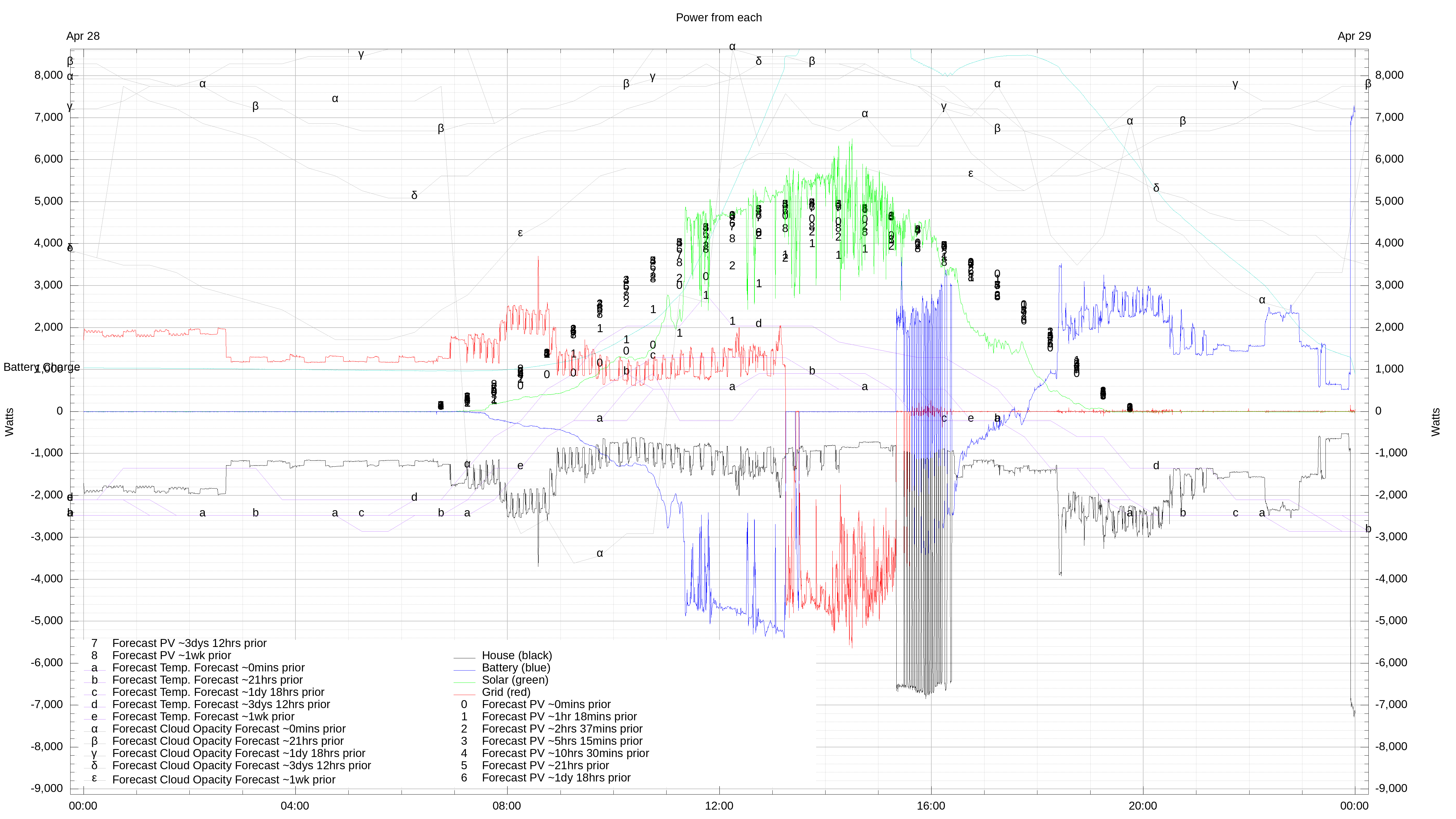This screenshot has height=819, width=1456.
Task: Click 'Forecast Temp. Forecast ~1wk prior' legend entry
Action: pyautogui.click(x=203, y=717)
